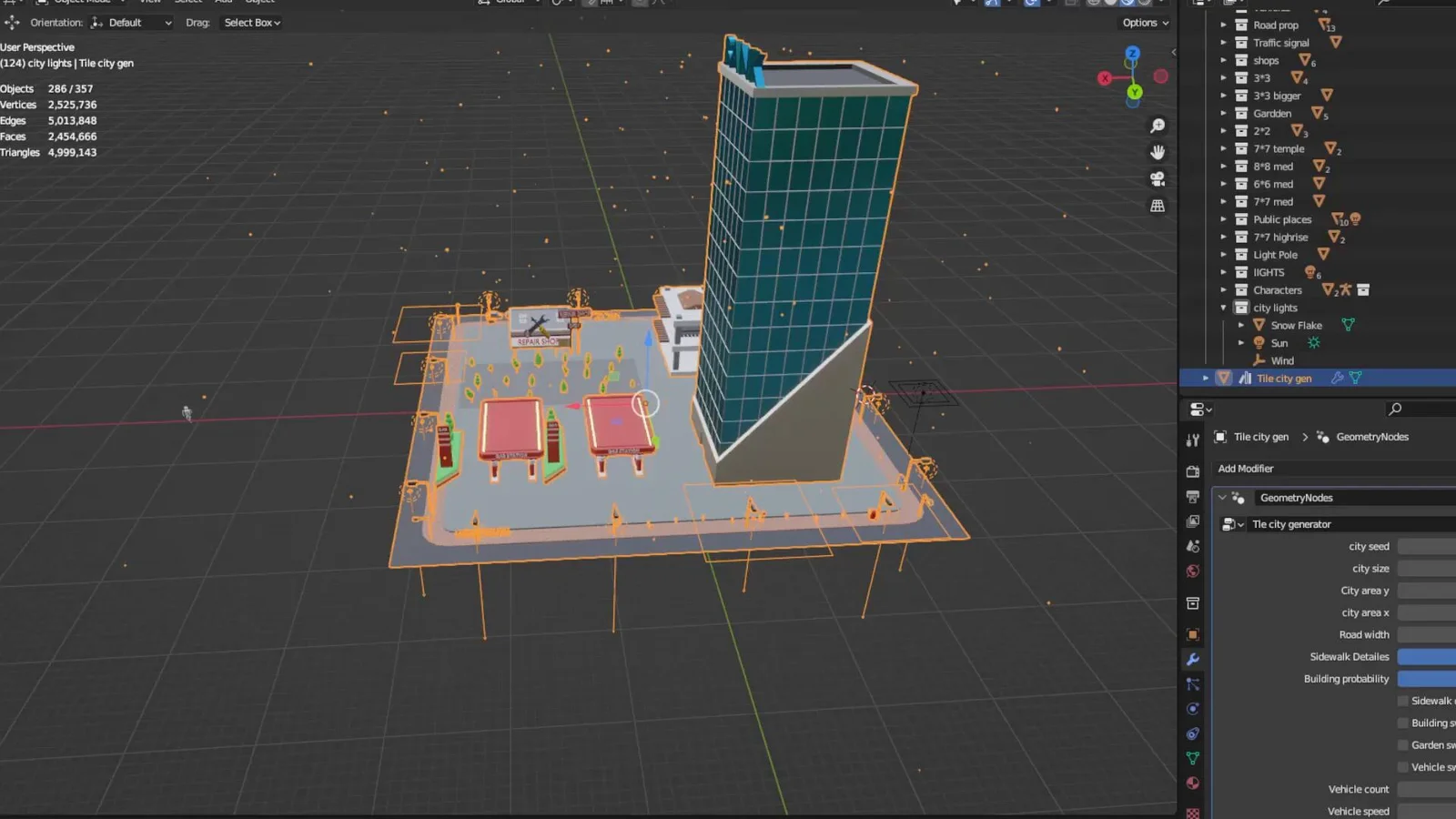Viewport: 1456px width, 819px height.
Task: Click the pan hand icon in the viewport
Action: point(1158,152)
